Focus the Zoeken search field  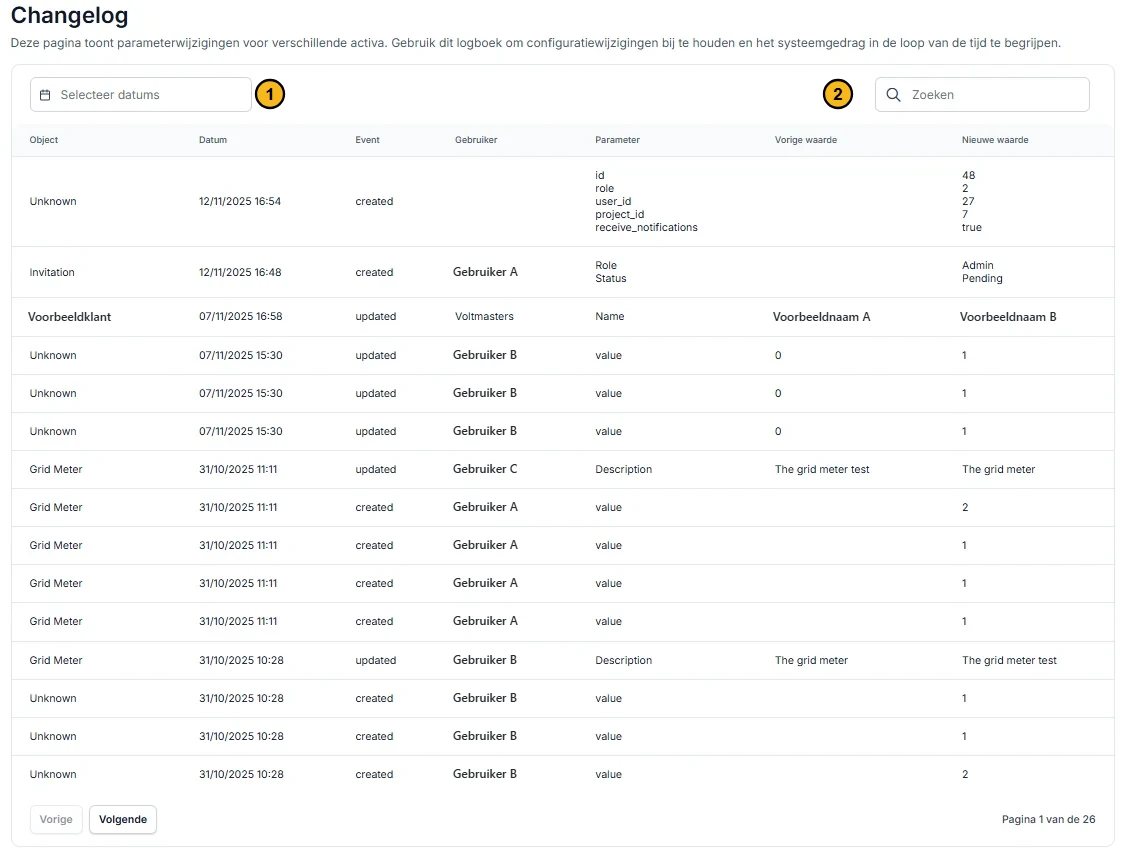click(x=982, y=94)
